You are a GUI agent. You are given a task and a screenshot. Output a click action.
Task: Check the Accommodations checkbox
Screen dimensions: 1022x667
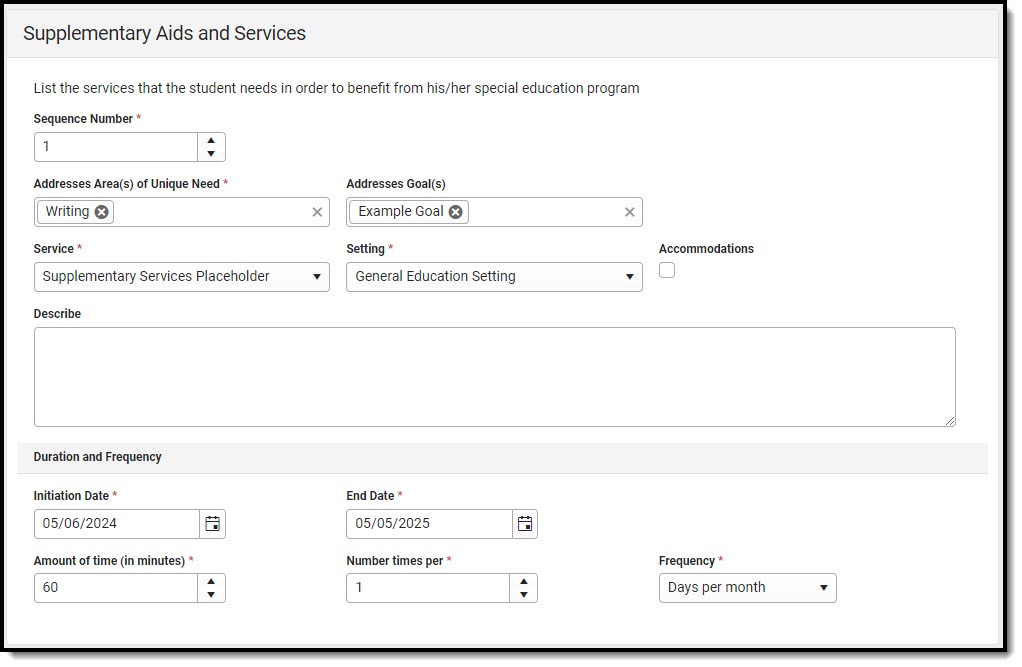(x=667, y=270)
